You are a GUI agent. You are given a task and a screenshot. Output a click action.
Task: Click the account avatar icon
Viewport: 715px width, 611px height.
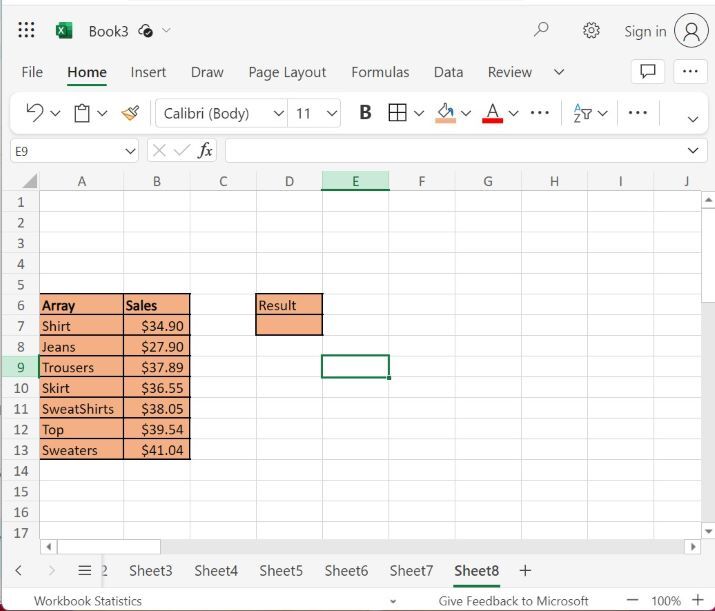(691, 31)
